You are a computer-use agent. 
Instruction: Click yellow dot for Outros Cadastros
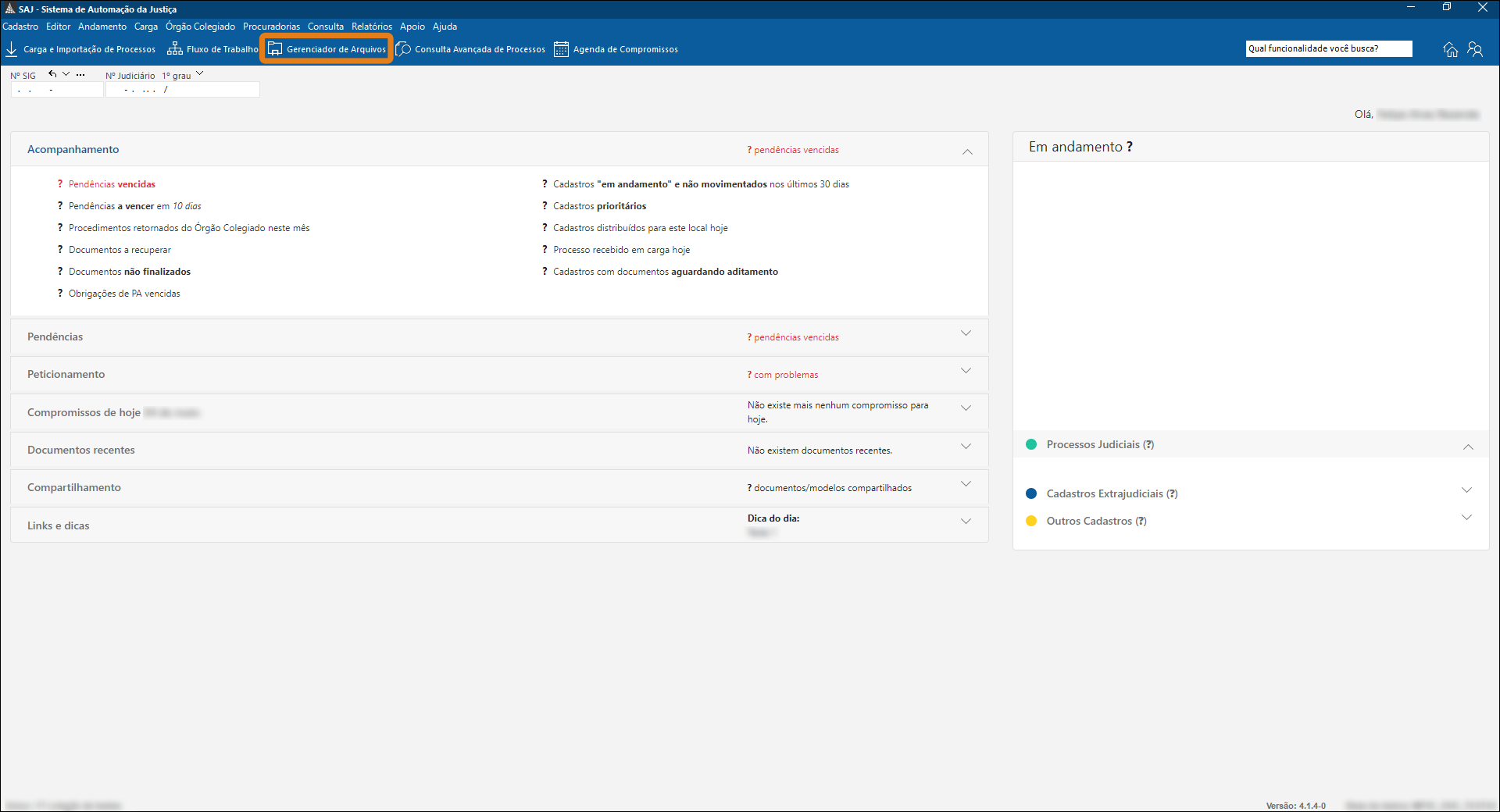pos(1031,521)
